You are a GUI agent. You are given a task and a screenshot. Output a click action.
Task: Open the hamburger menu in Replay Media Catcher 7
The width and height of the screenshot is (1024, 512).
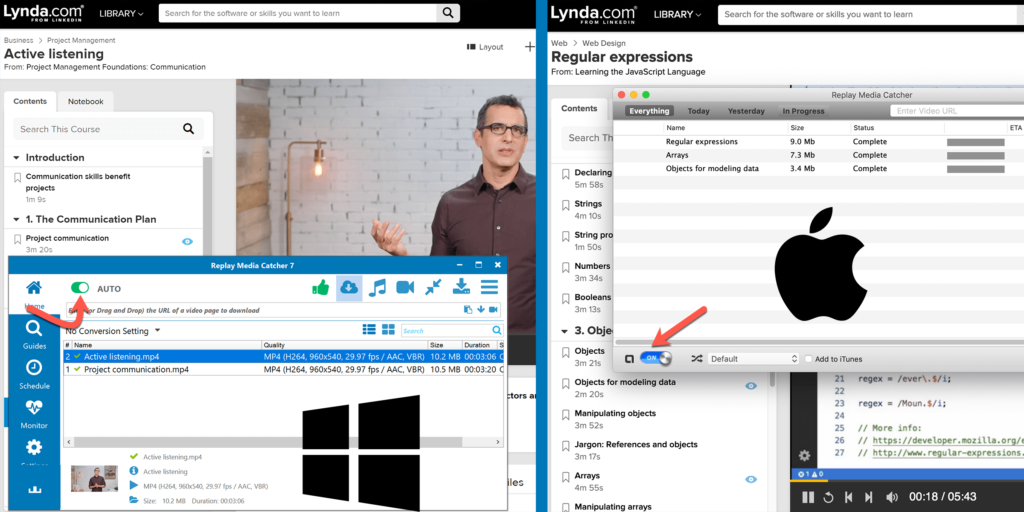490,287
